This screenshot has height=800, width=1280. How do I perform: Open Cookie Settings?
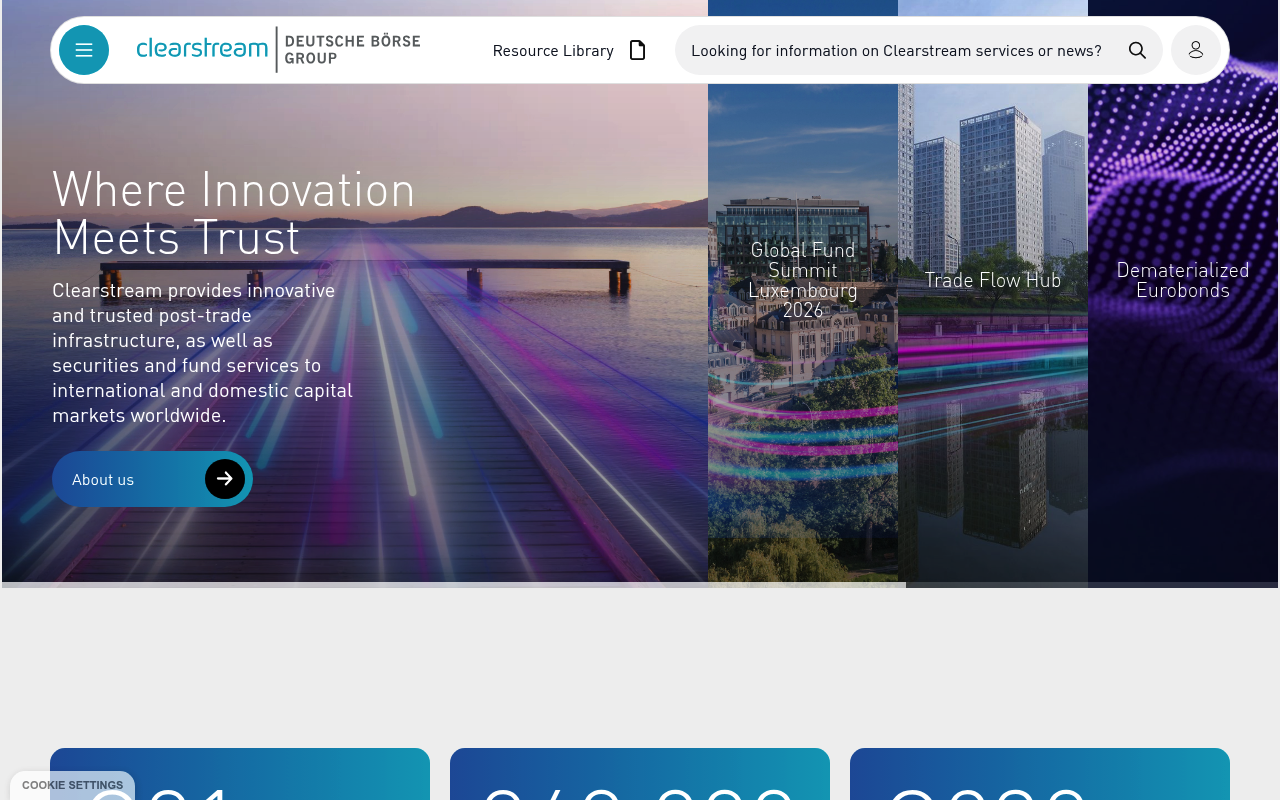tap(72, 785)
